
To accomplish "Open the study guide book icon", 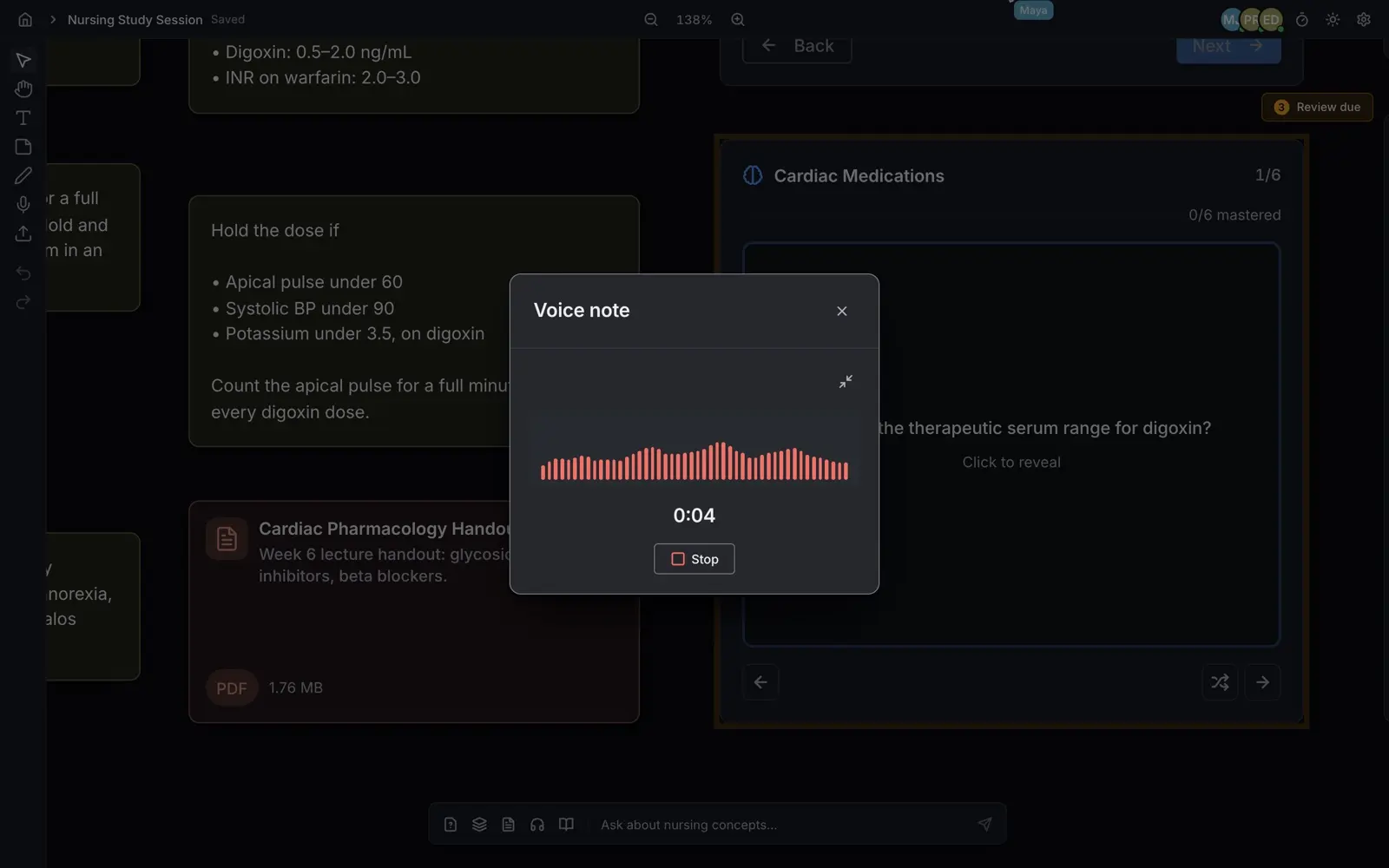I will click(x=566, y=825).
